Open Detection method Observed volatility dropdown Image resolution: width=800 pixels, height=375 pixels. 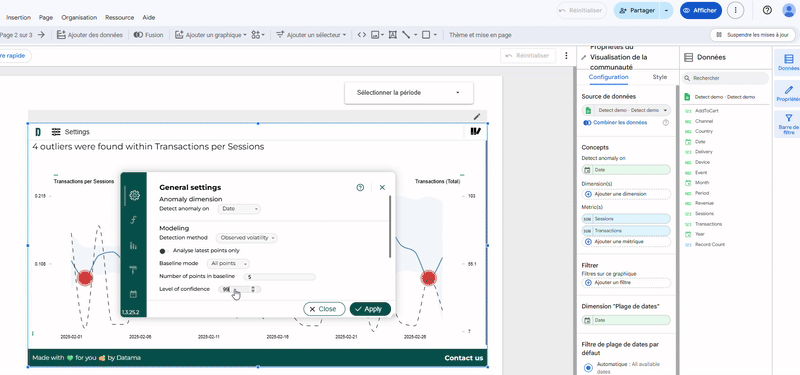246,238
